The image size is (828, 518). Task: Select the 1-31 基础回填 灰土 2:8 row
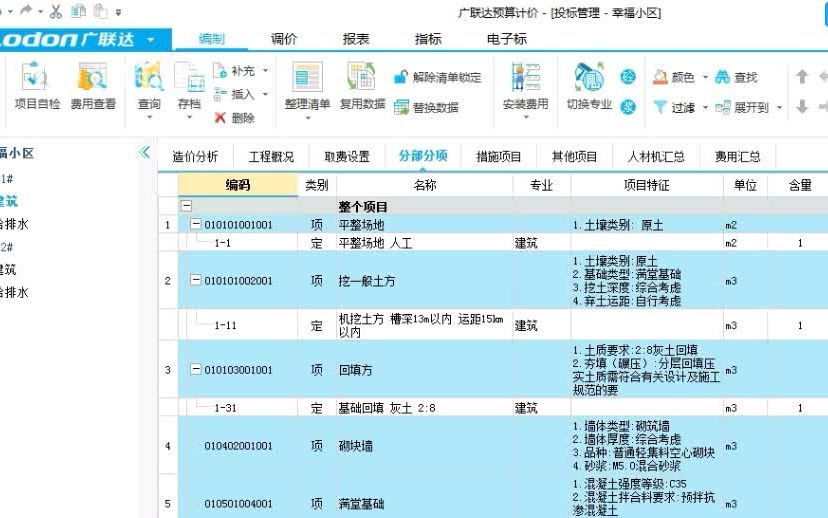[493, 408]
